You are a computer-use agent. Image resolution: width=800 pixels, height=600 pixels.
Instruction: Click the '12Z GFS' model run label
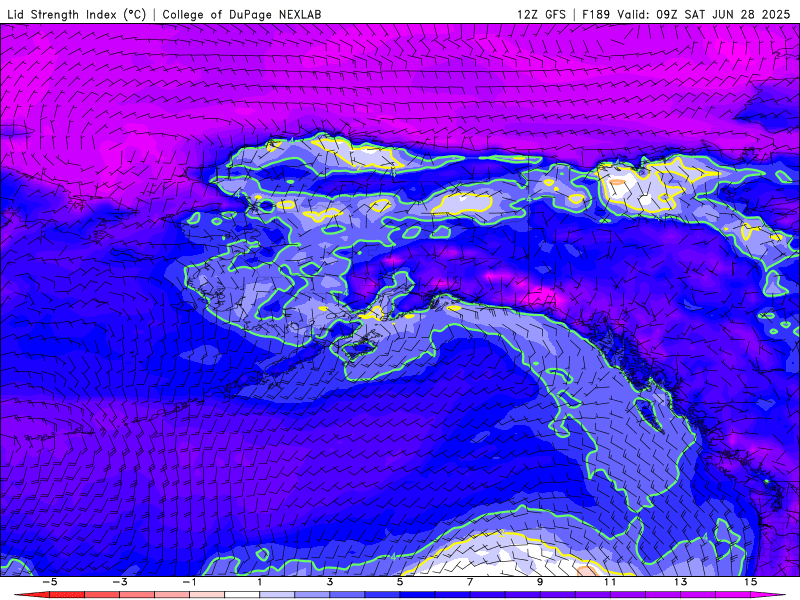tap(541, 15)
